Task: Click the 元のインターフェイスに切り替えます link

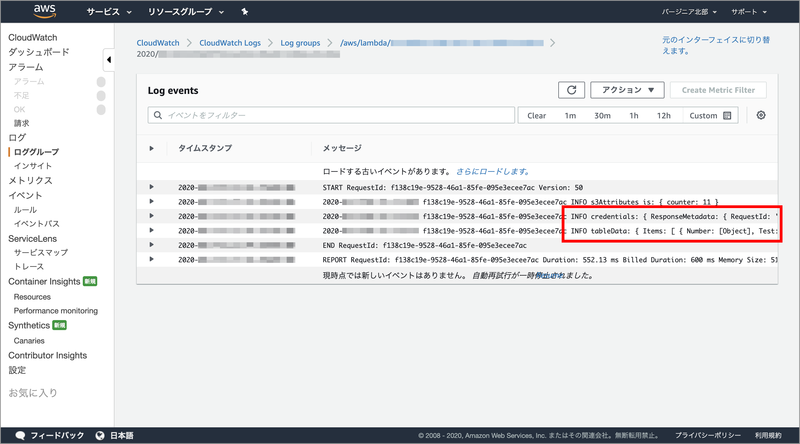Action: coord(716,45)
